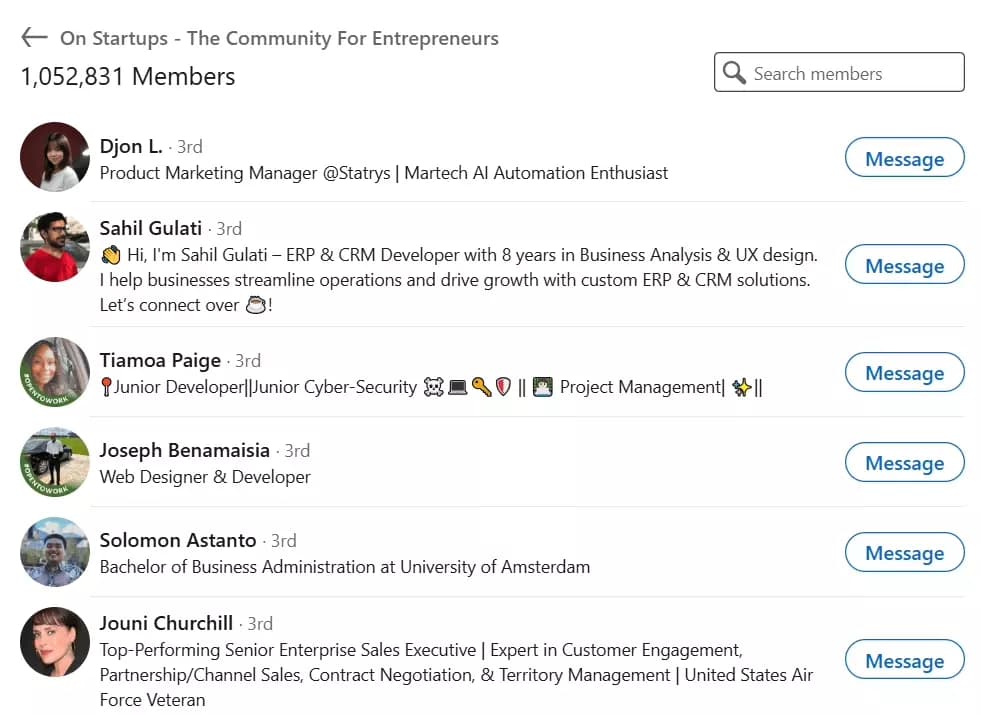981x715 pixels.
Task: Message Solomon Astanto
Action: pyautogui.click(x=904, y=552)
